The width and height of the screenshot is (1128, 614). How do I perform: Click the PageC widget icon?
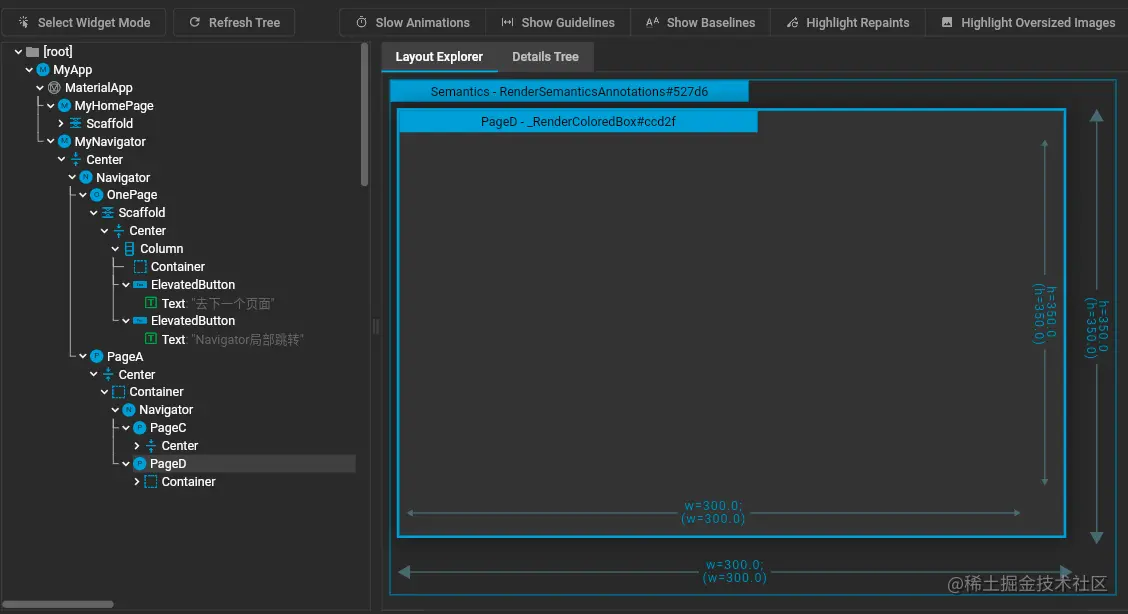pos(140,428)
